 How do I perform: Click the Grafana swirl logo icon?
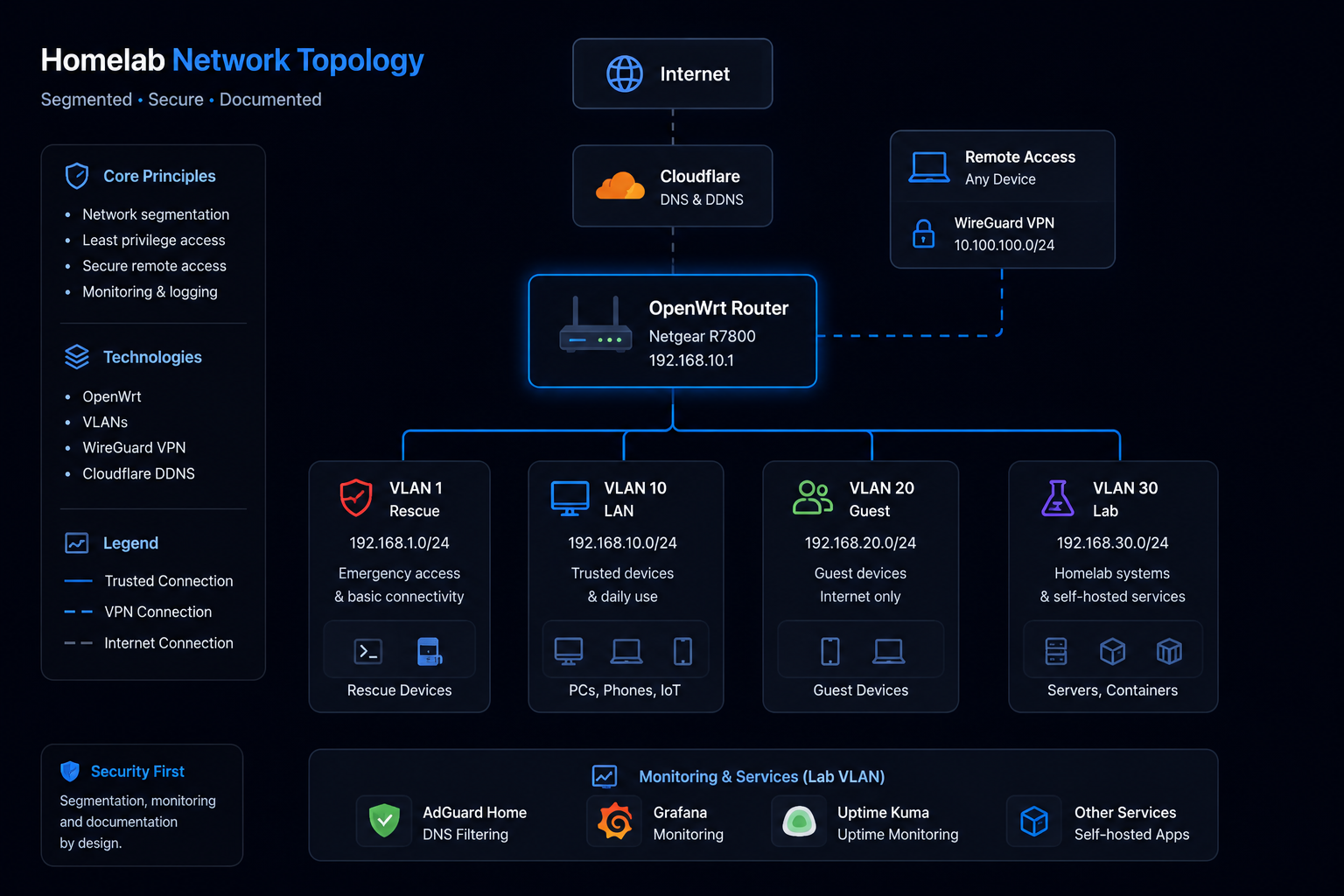click(x=615, y=821)
